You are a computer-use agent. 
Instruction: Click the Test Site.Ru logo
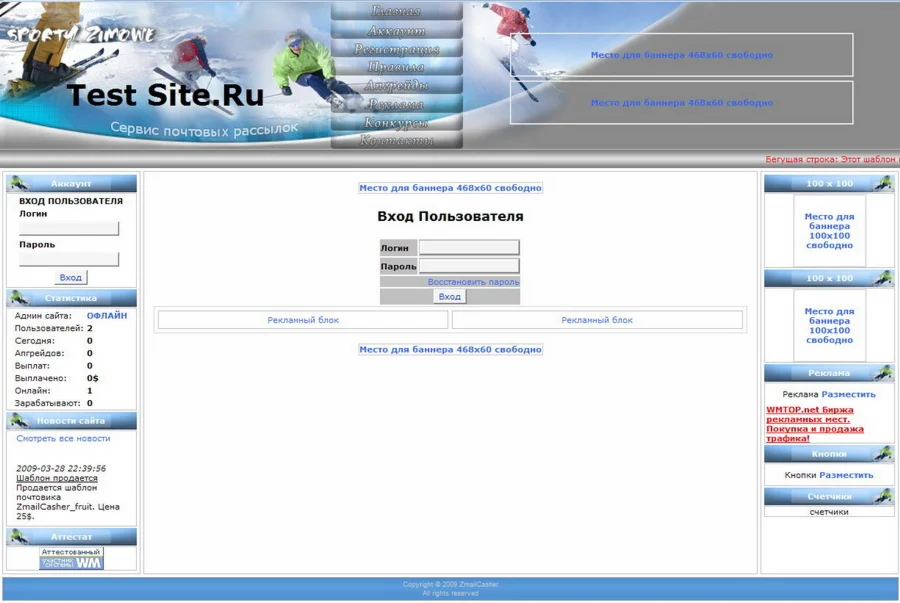(x=165, y=95)
